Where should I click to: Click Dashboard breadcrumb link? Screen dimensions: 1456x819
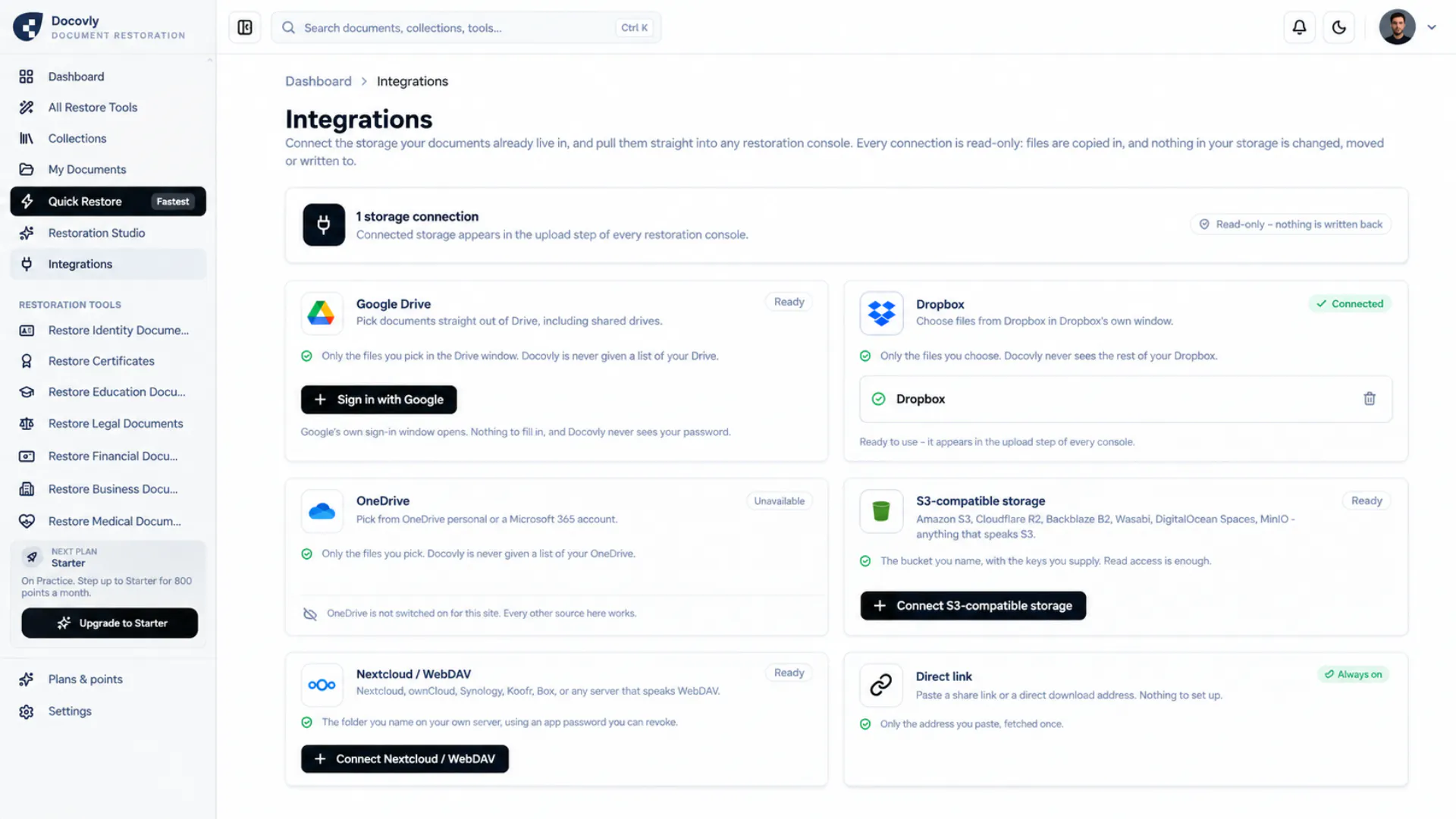pyautogui.click(x=318, y=82)
